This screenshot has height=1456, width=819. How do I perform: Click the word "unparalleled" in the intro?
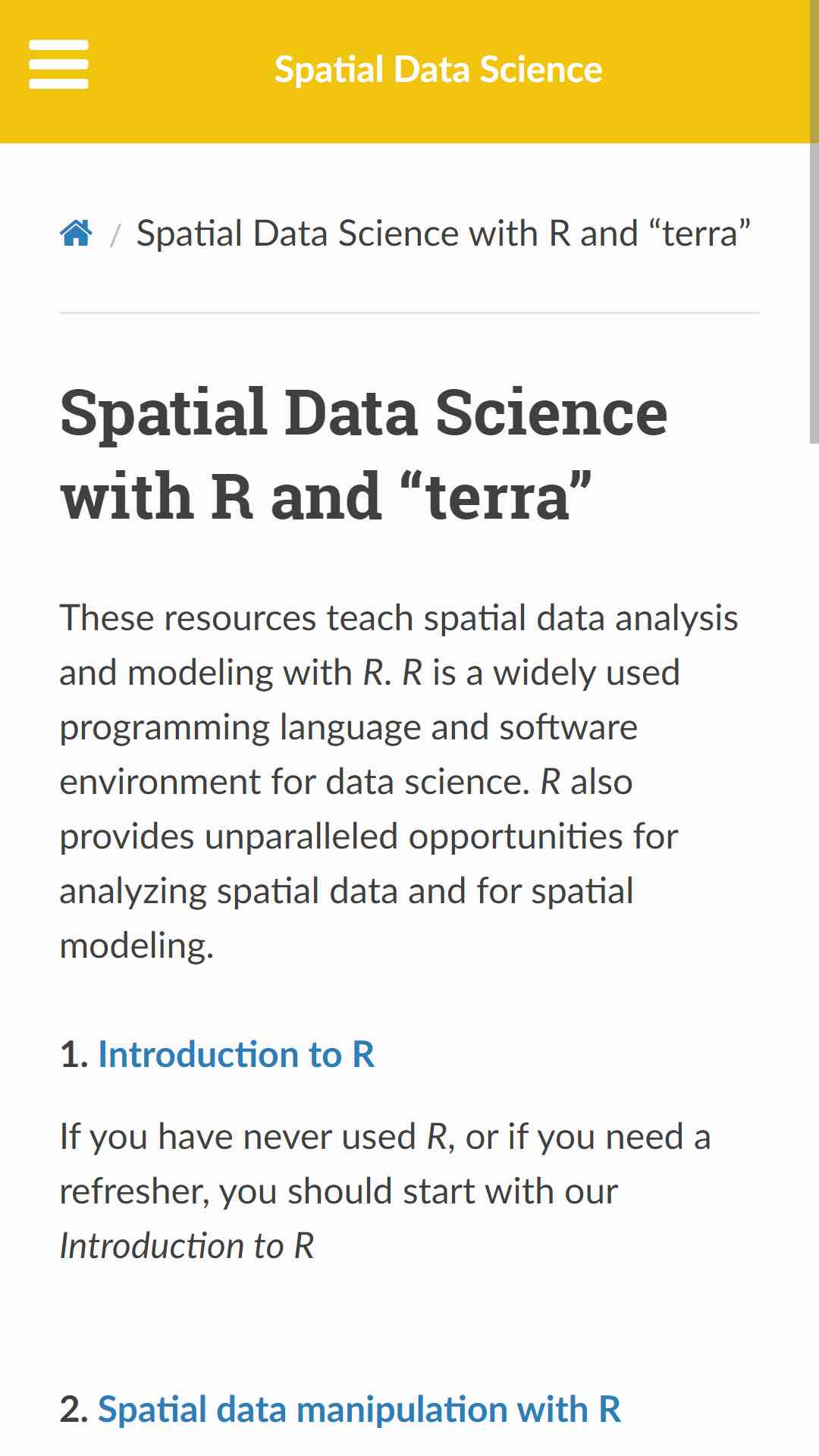pyautogui.click(x=301, y=836)
